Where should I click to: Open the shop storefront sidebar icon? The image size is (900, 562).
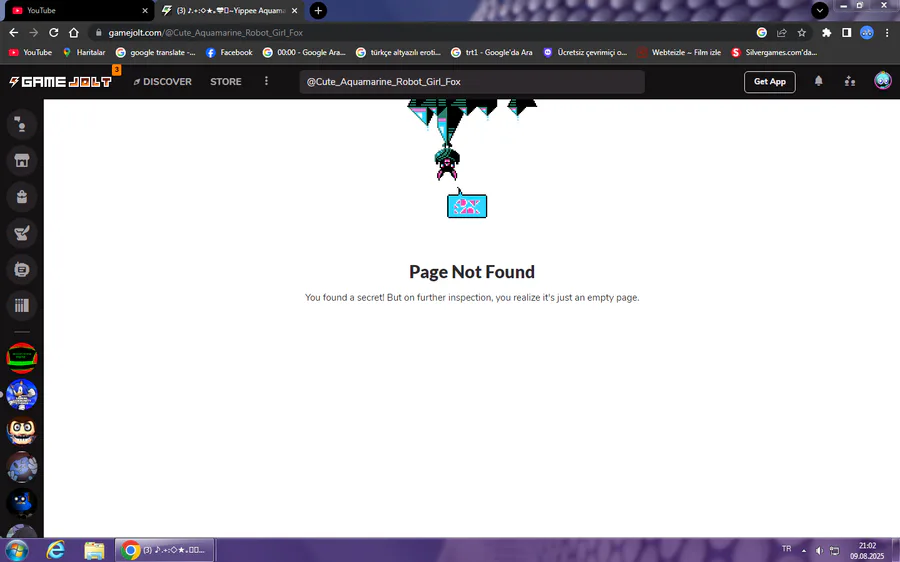pos(22,160)
